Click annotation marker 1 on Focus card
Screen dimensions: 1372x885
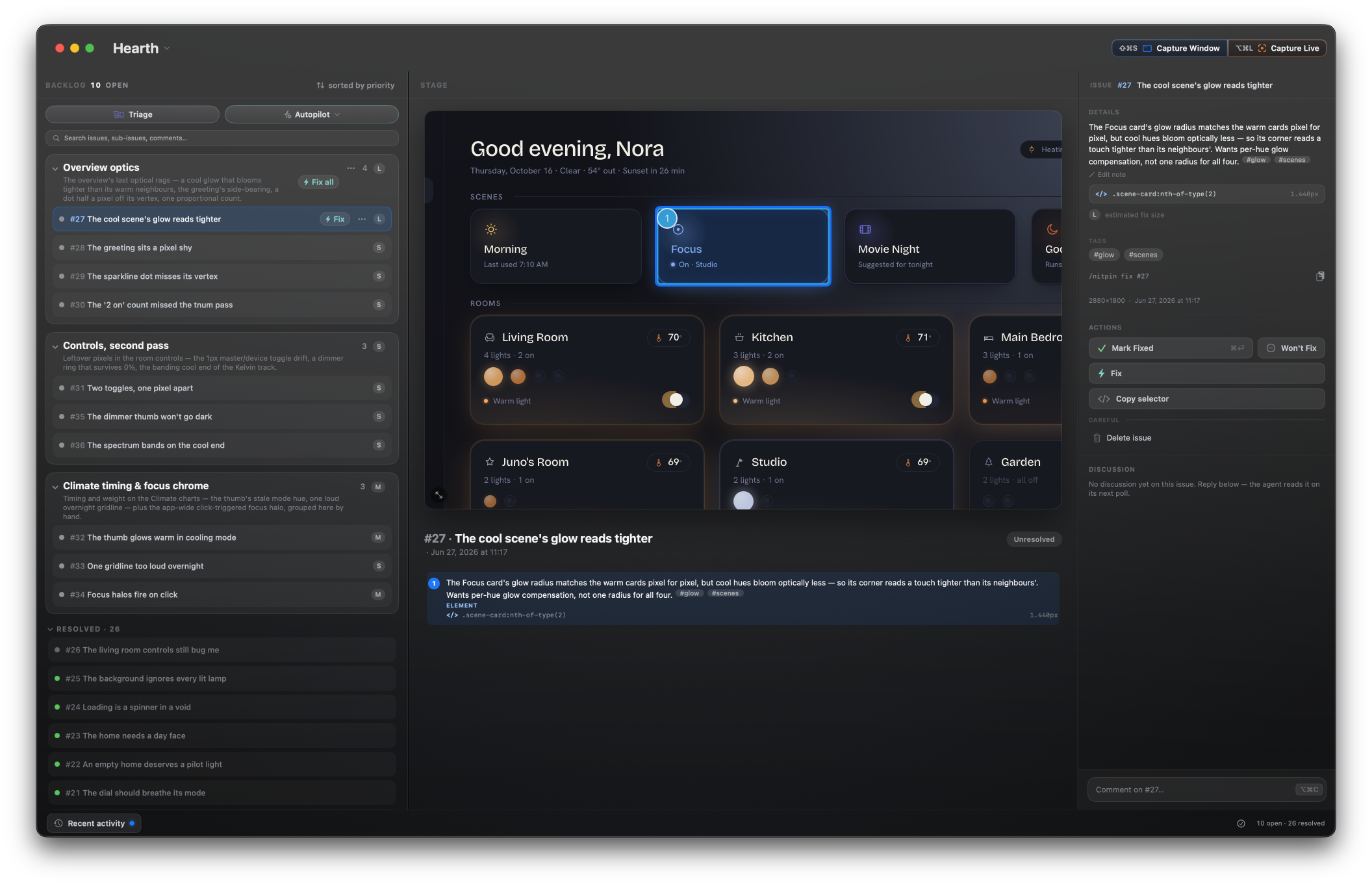[667, 218]
